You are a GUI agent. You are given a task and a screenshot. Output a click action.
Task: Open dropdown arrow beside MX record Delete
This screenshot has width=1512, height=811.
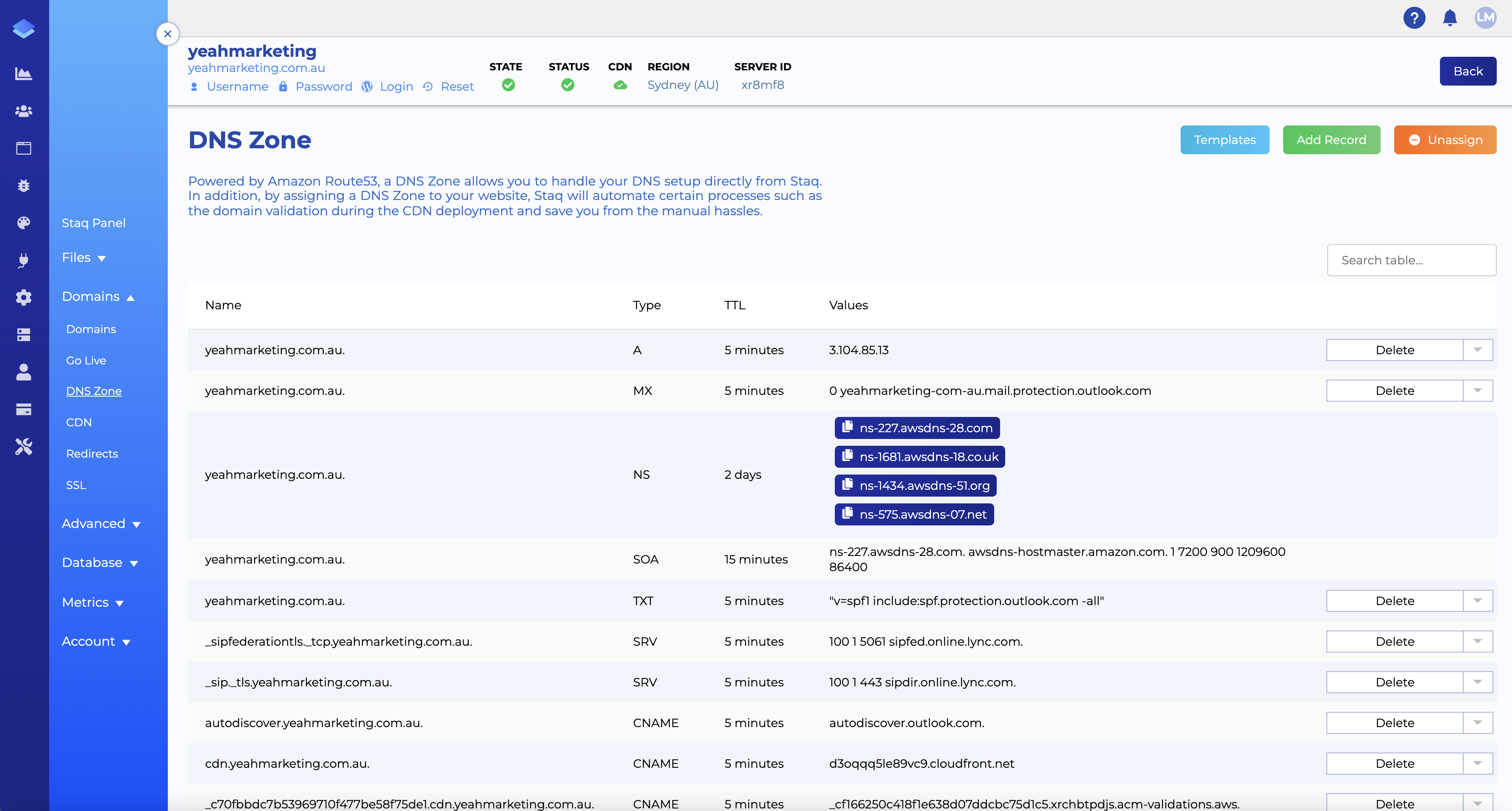click(x=1478, y=390)
